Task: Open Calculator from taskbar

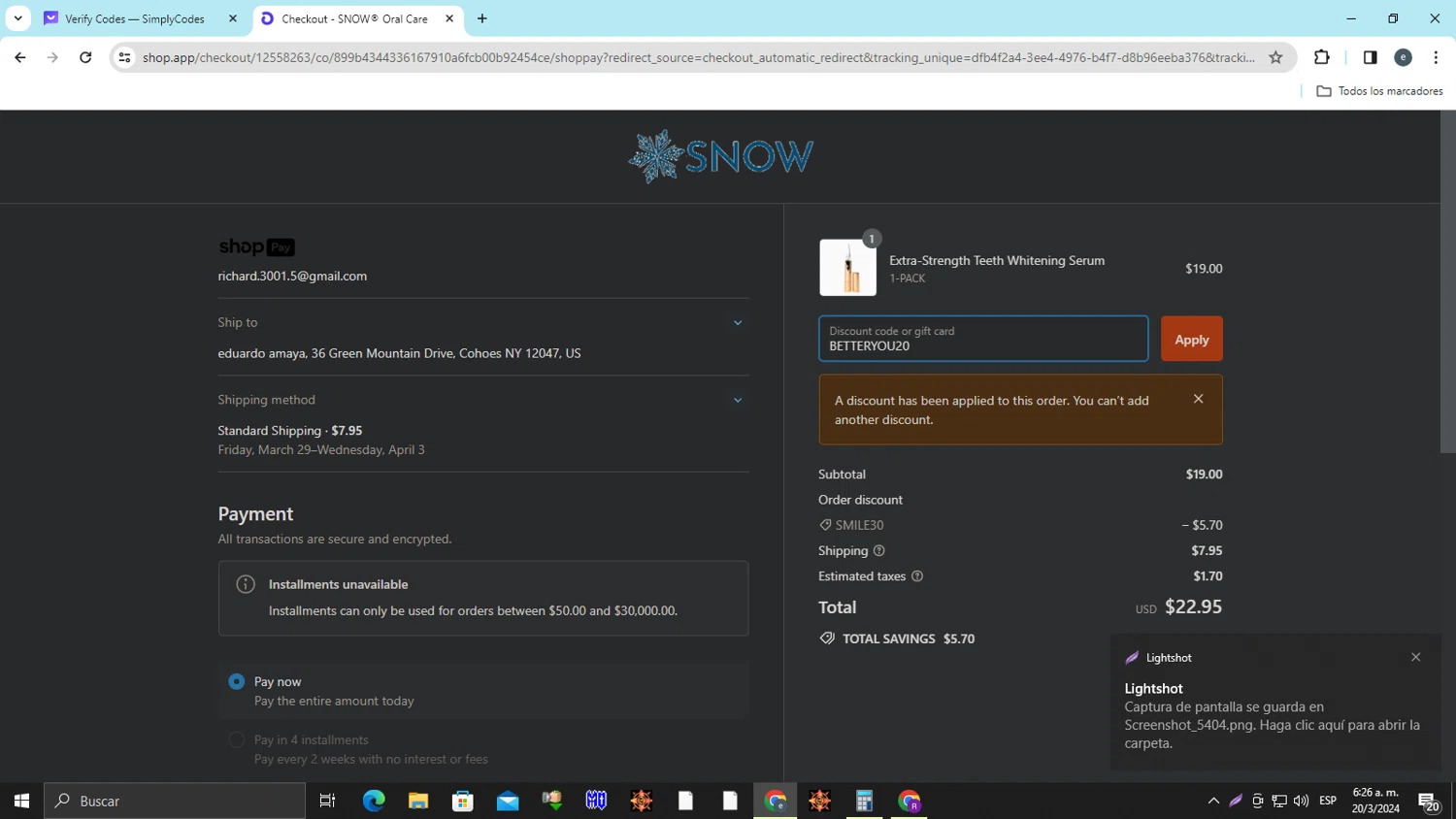Action: (864, 801)
